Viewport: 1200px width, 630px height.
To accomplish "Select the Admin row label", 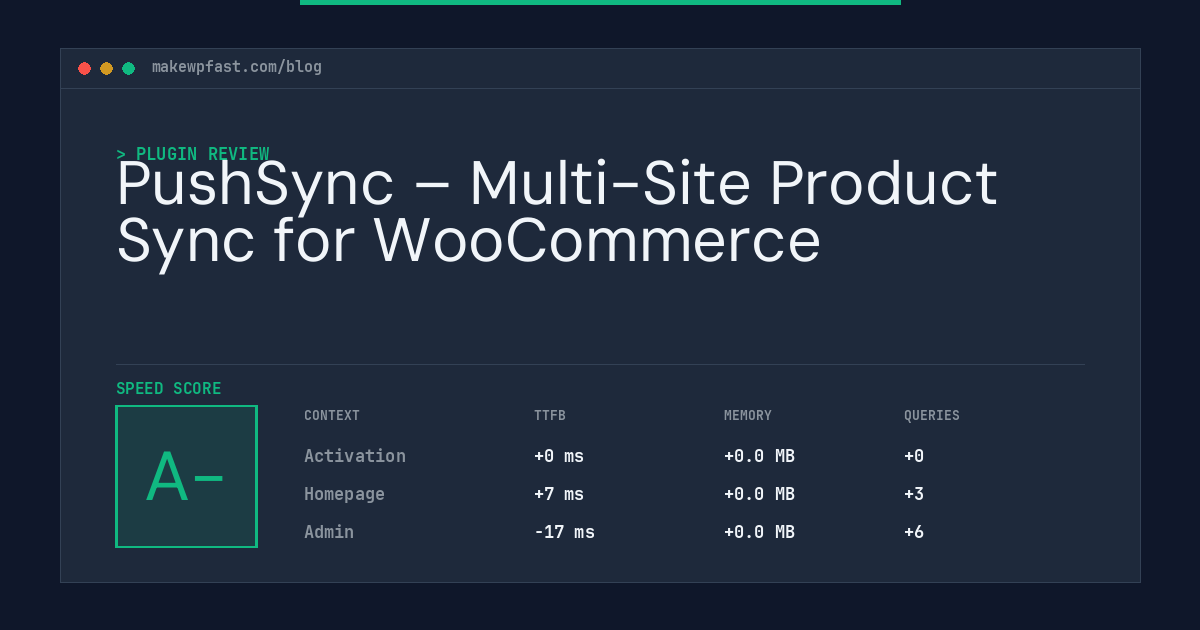I will point(329,532).
